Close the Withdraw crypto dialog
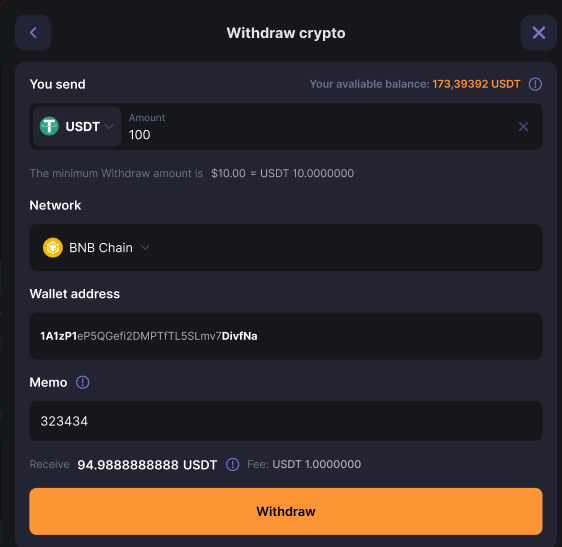Viewport: 562px width, 547px height. tap(538, 33)
